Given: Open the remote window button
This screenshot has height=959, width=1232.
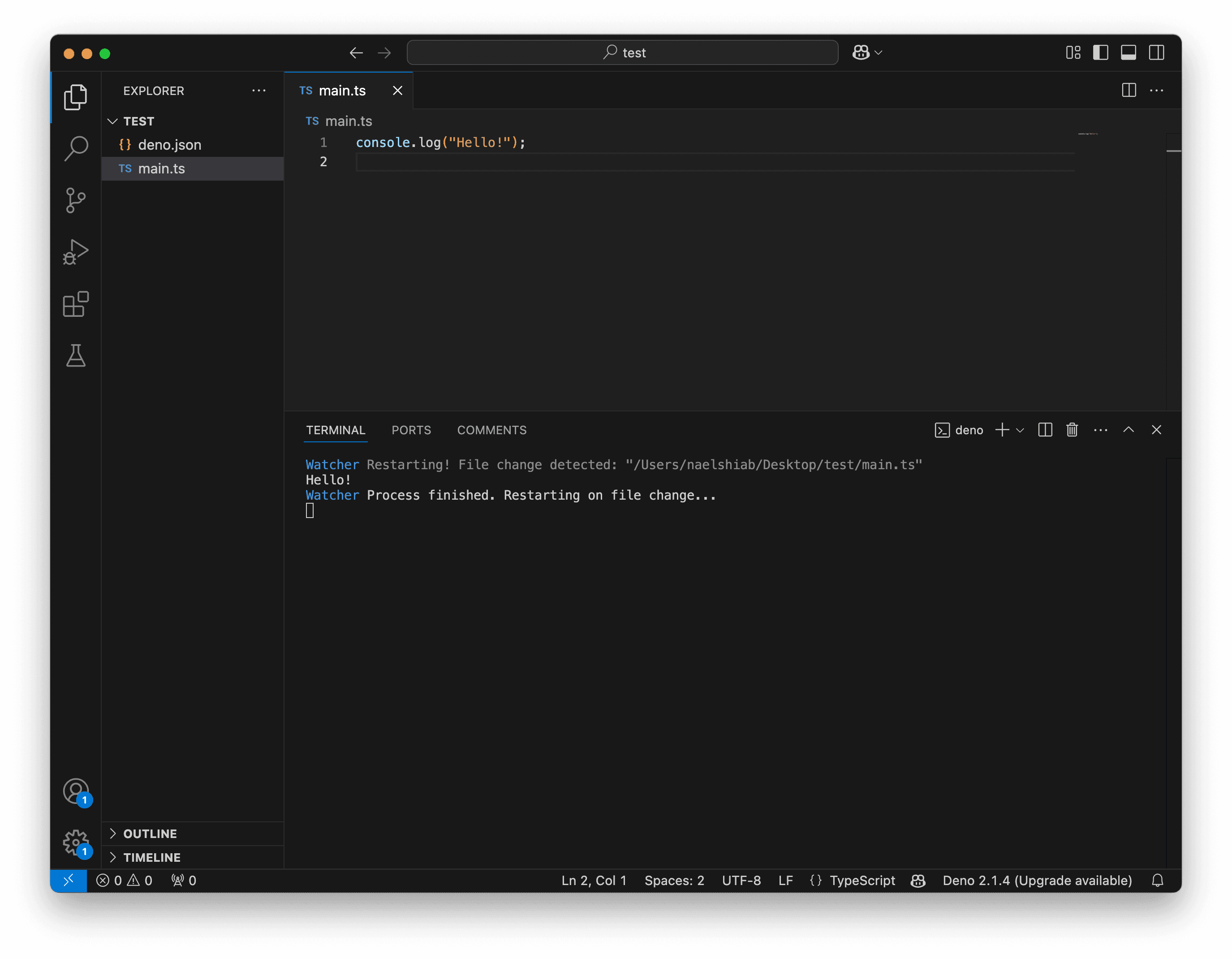Looking at the screenshot, I should click(68, 880).
